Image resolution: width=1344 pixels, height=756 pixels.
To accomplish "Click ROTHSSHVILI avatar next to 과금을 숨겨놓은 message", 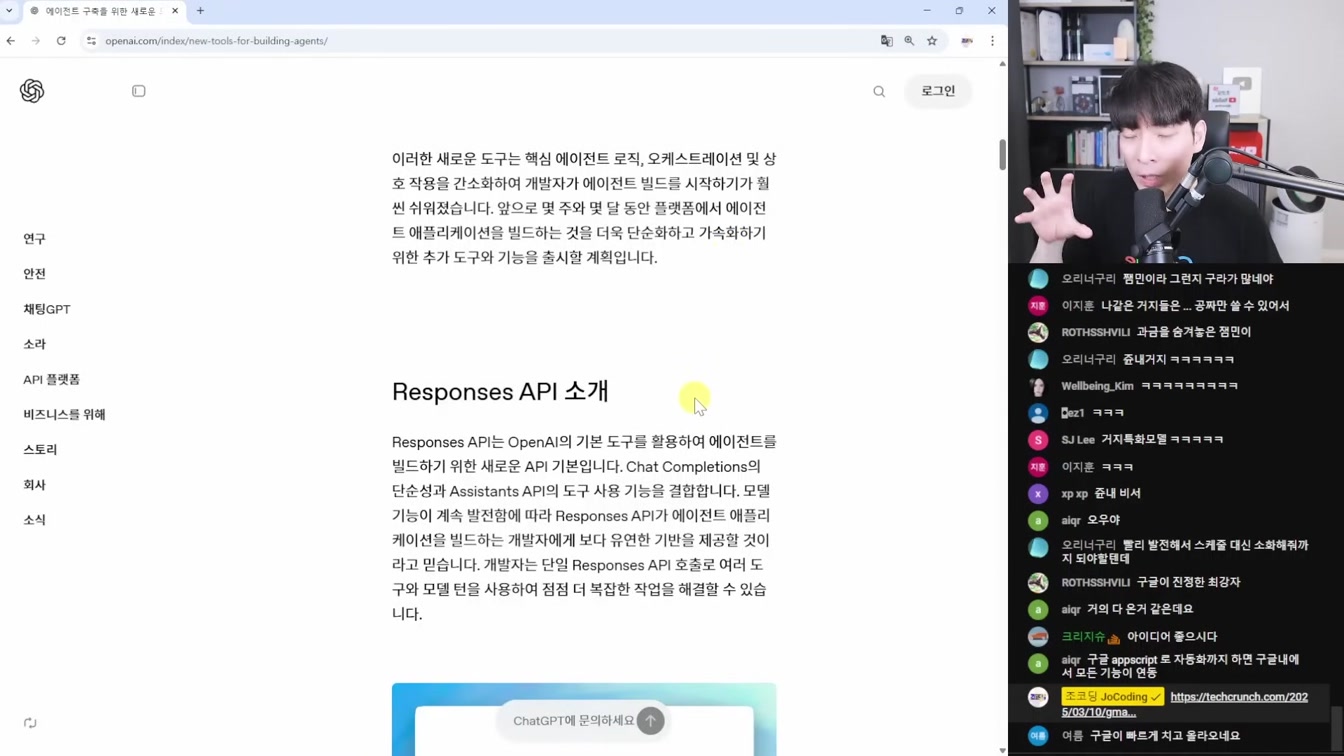I will [x=1038, y=332].
